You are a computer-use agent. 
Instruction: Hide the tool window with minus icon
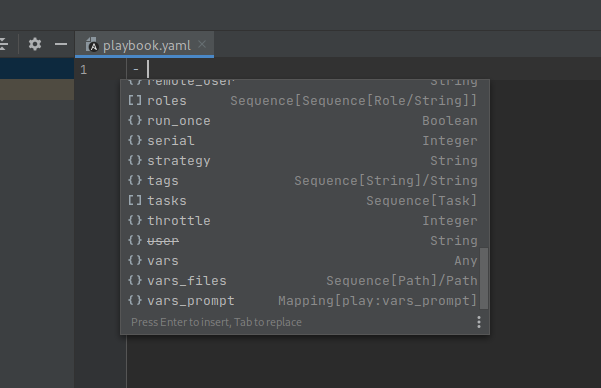pyautogui.click(x=61, y=44)
